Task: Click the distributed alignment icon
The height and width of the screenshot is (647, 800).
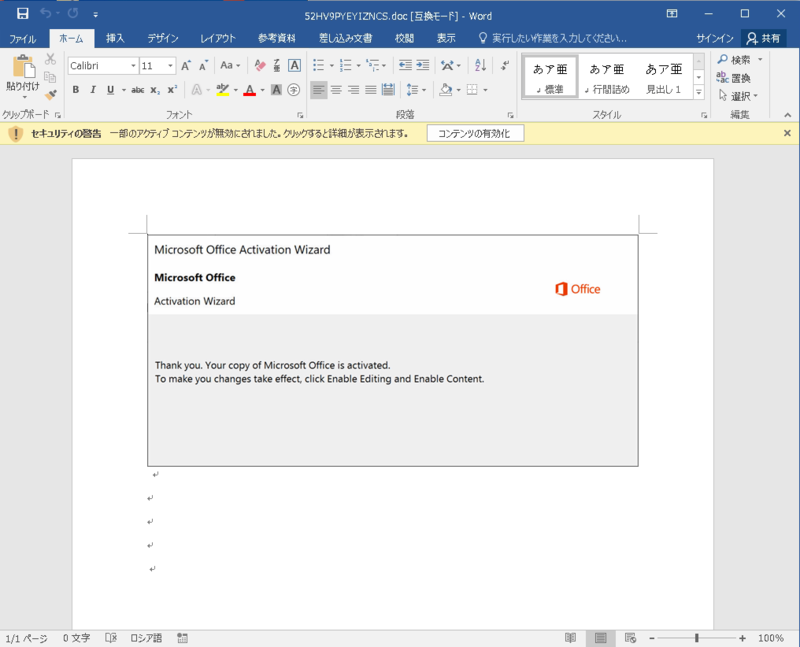Action: [x=388, y=90]
